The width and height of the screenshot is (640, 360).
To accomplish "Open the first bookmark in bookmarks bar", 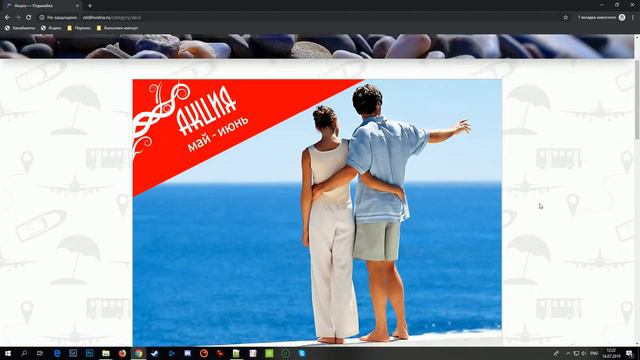I will click(x=20, y=28).
